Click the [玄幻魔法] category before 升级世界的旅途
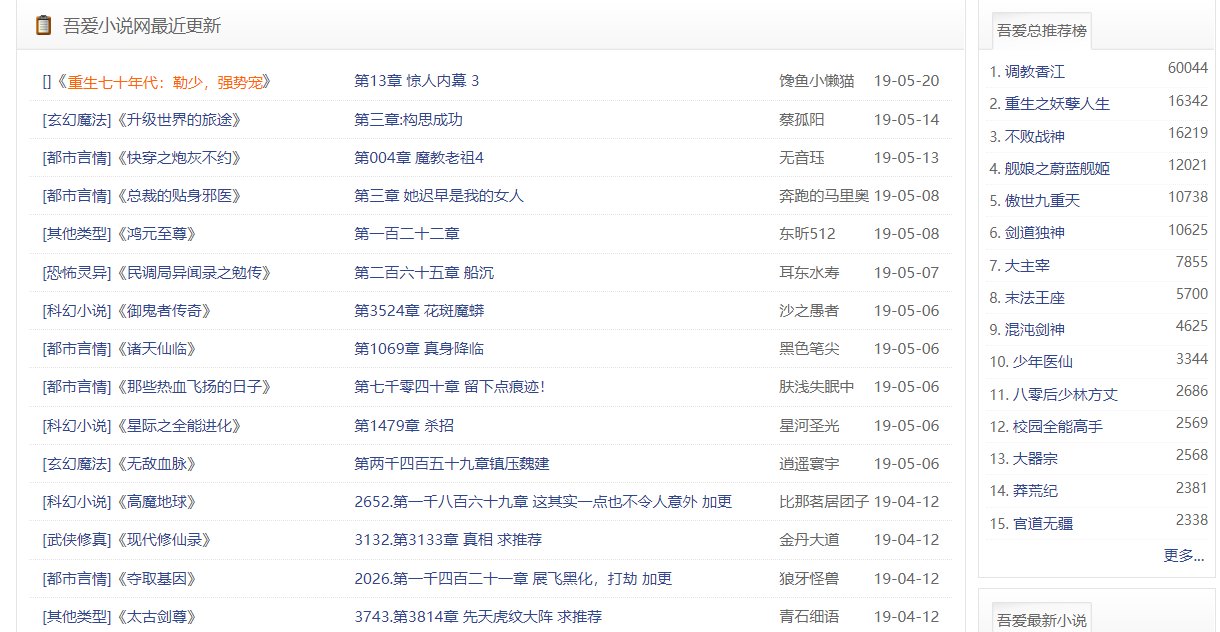Screen dimensions: 1220x632 (x=78, y=119)
